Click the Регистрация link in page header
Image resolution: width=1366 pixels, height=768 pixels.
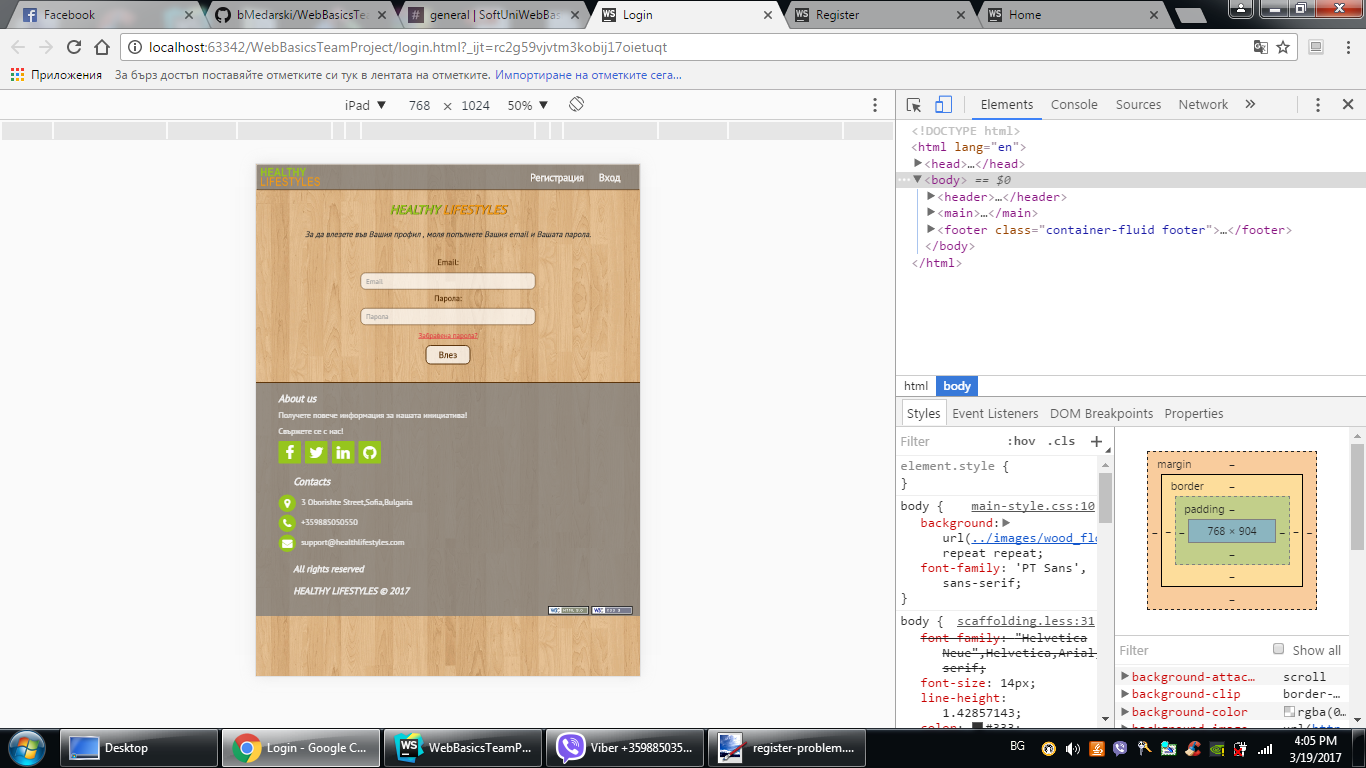coord(557,178)
